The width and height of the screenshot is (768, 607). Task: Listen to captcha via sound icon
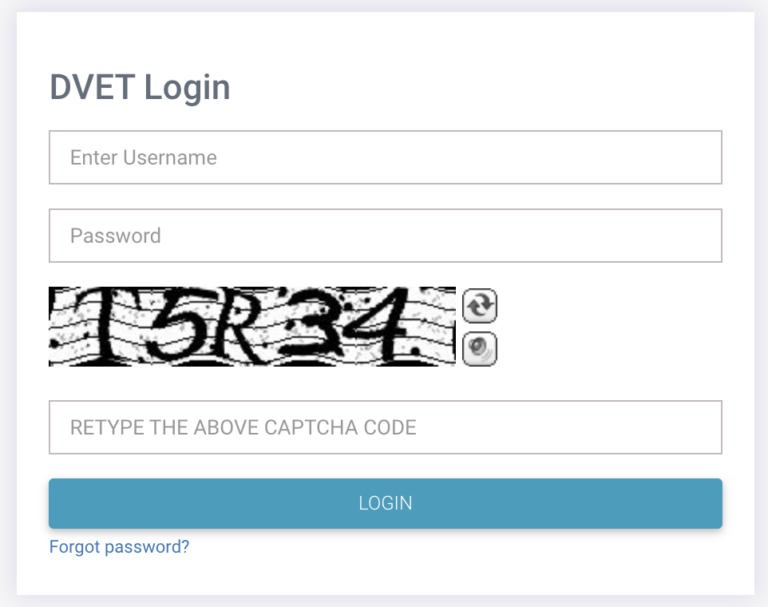click(480, 349)
